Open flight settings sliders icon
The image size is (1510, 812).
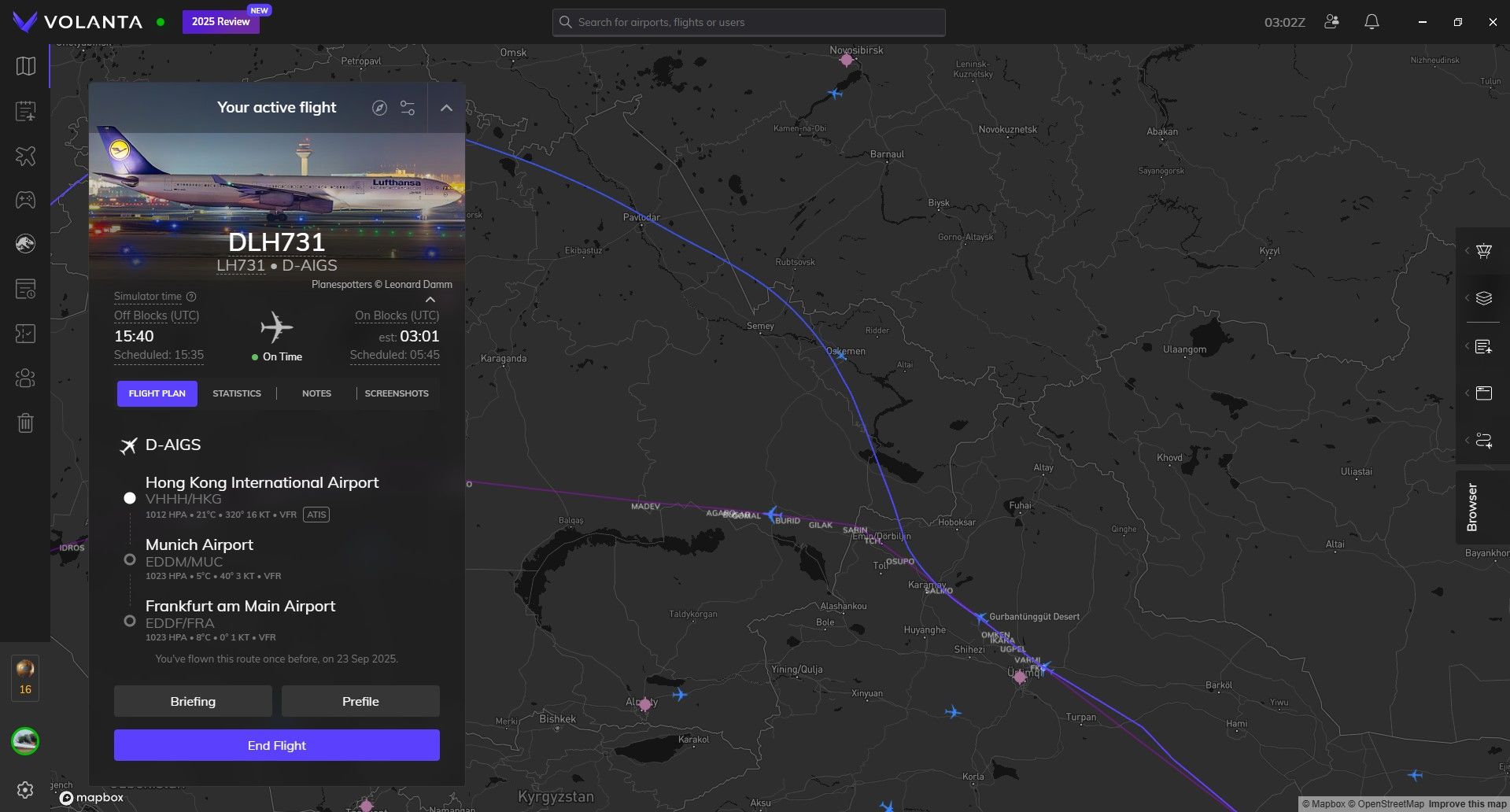pos(408,108)
